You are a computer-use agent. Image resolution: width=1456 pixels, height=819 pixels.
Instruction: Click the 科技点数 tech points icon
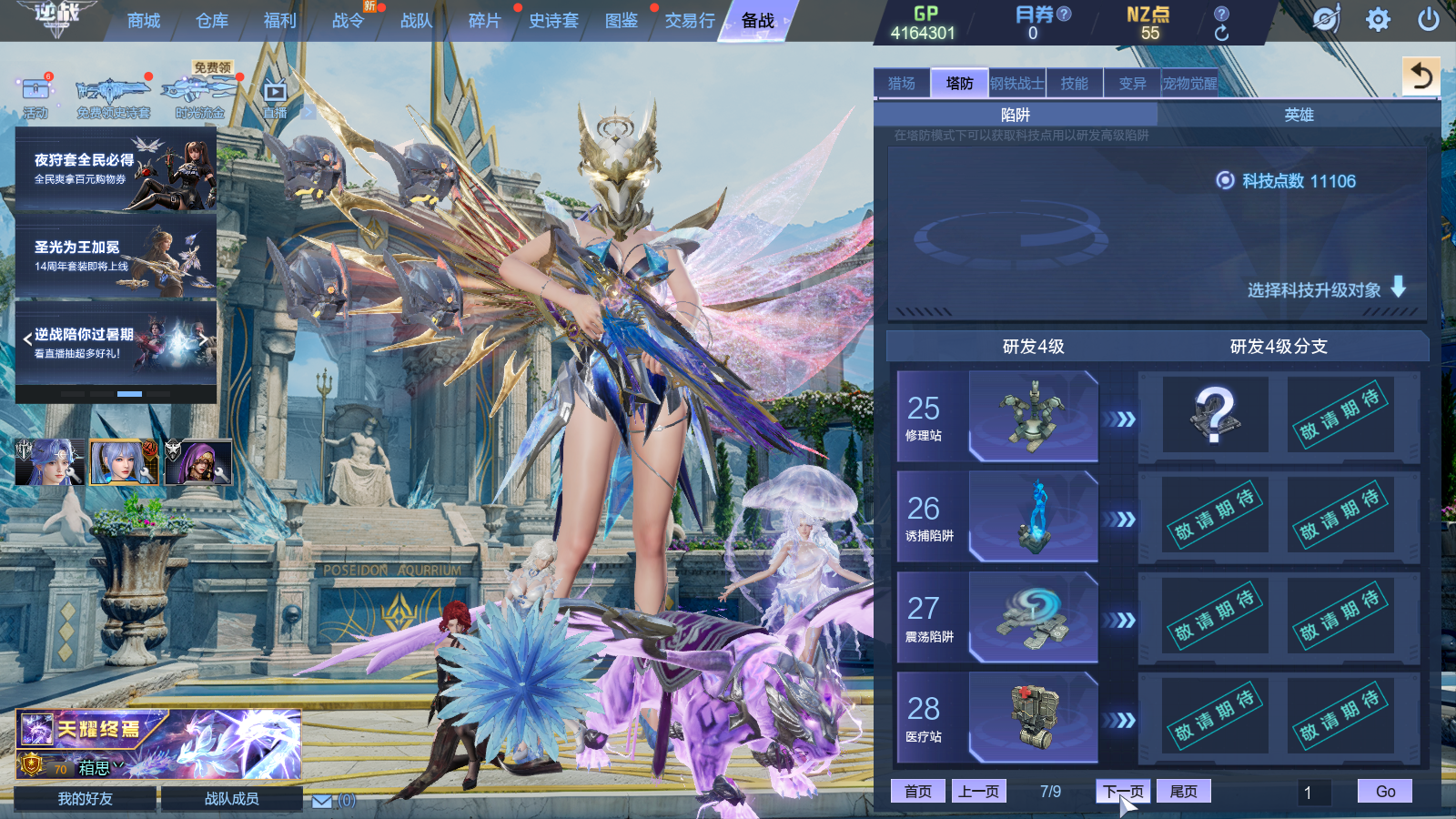point(1225,180)
